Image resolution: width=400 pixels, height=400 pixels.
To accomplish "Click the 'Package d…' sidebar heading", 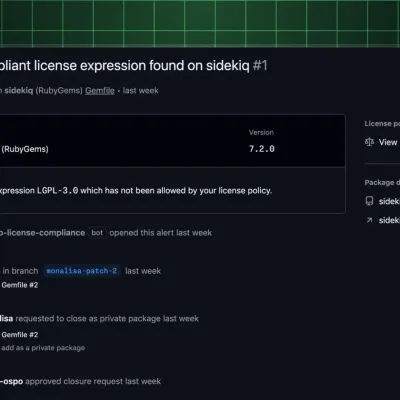I will [x=382, y=183].
